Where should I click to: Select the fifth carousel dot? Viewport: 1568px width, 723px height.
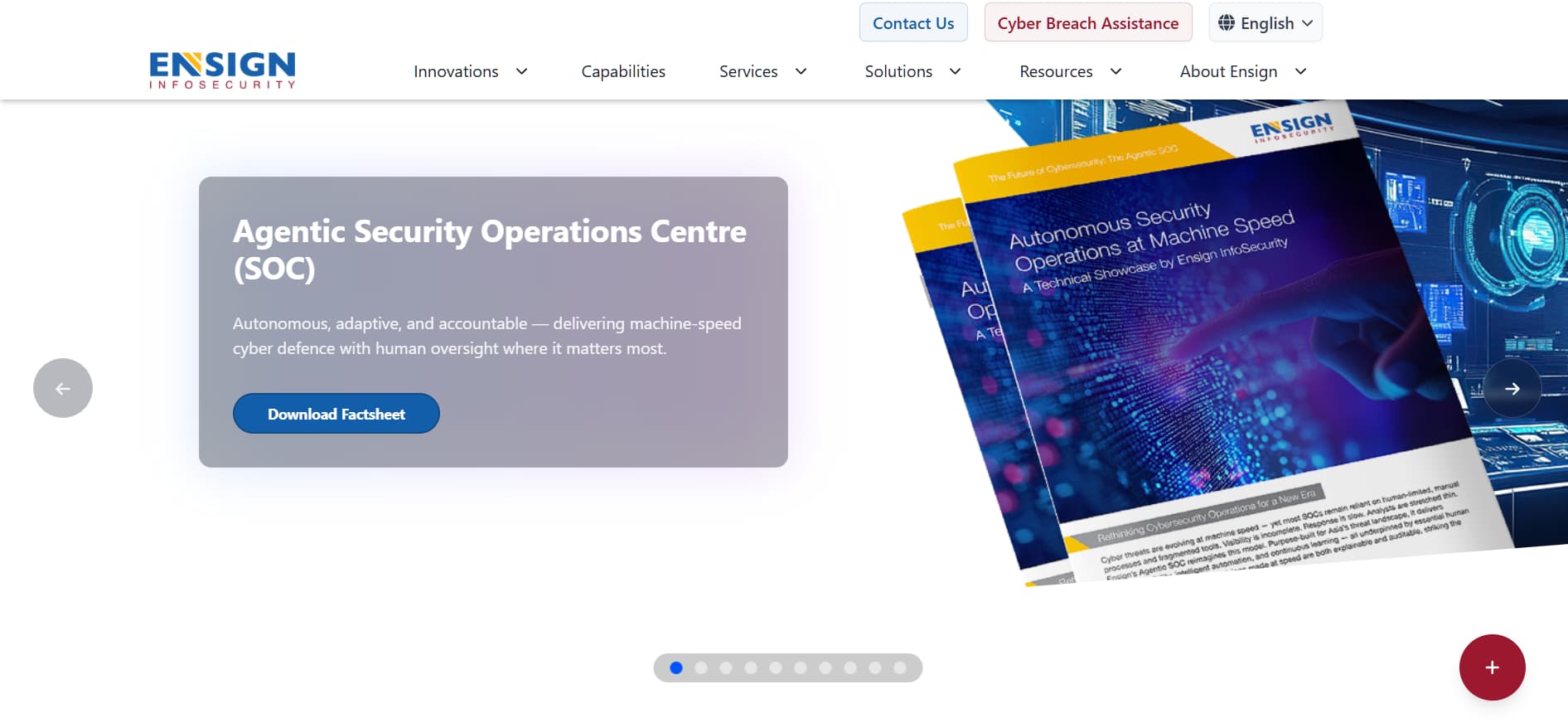click(x=776, y=667)
